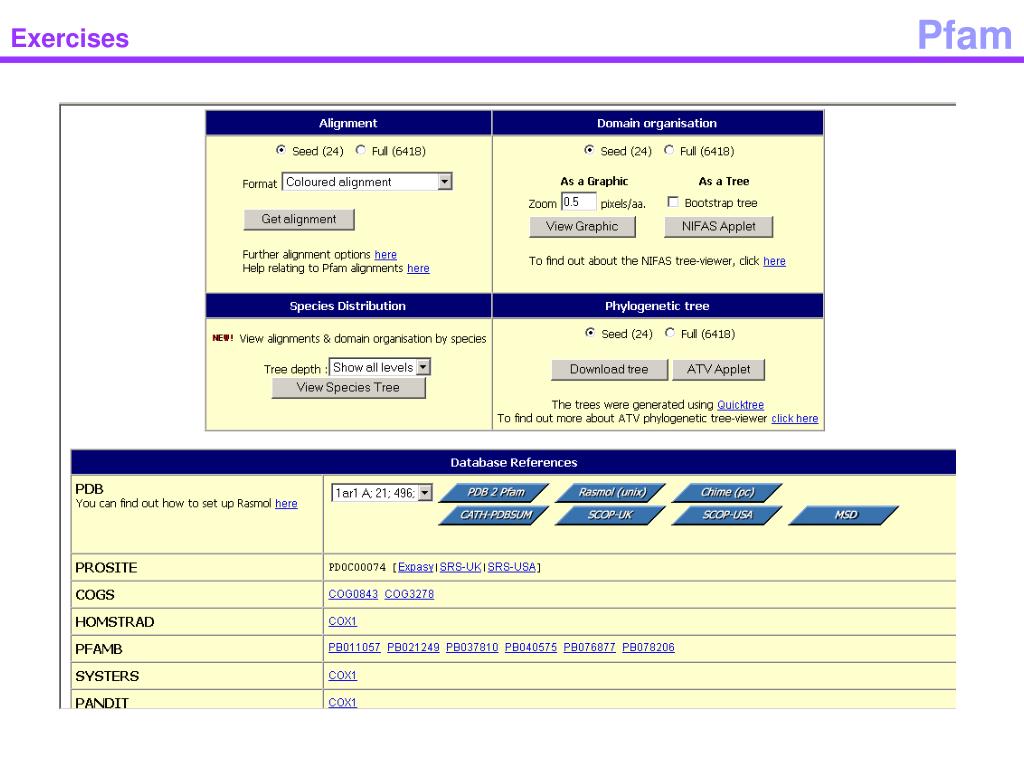This screenshot has height=768, width=1024.
Task: Open the PB011057 Pfam-B link
Action: click(x=354, y=647)
